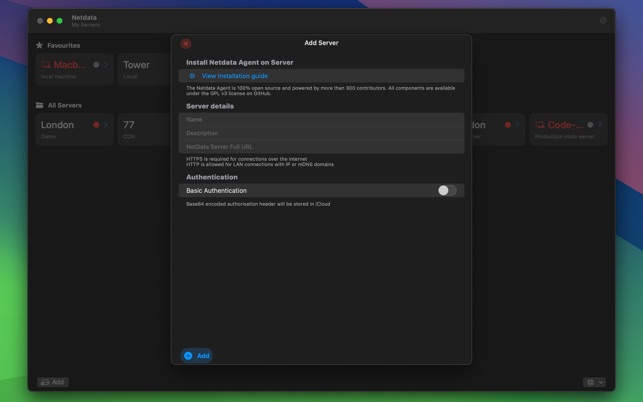Screen dimensions: 643x402
Task: Click the All Servers section heading
Action: click(x=65, y=105)
